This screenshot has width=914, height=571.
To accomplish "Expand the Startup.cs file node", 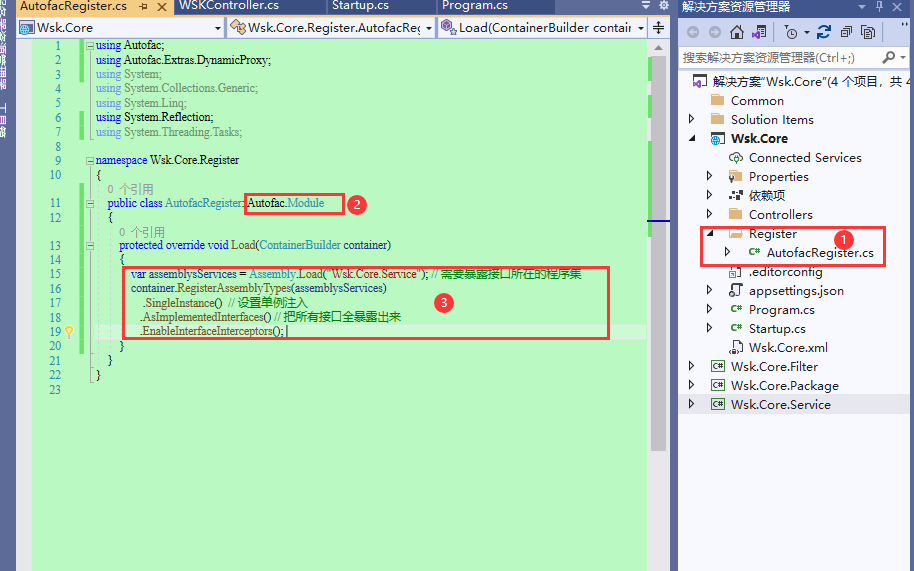I will click(x=709, y=328).
